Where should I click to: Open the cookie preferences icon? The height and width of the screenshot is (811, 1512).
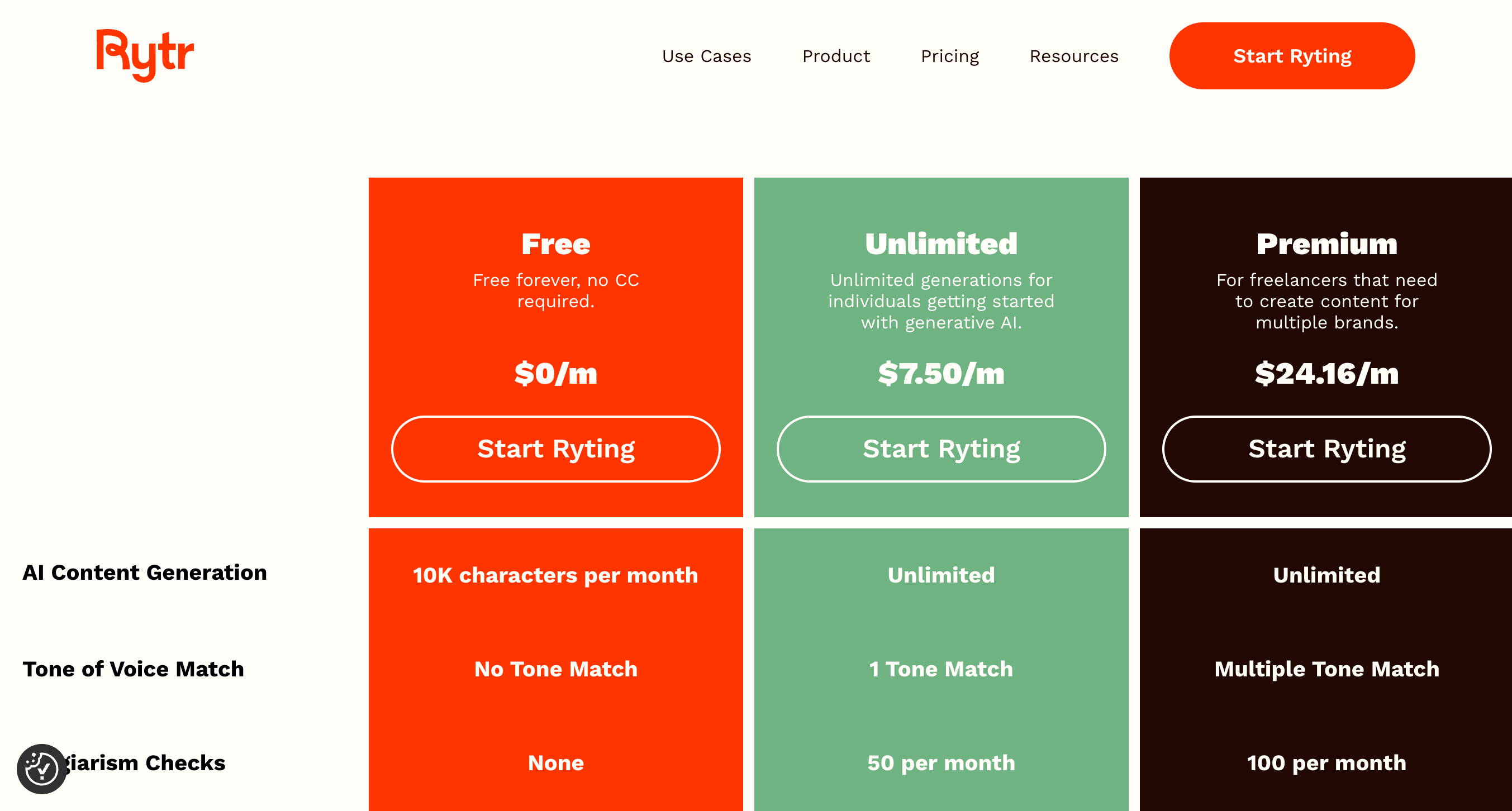(x=42, y=769)
